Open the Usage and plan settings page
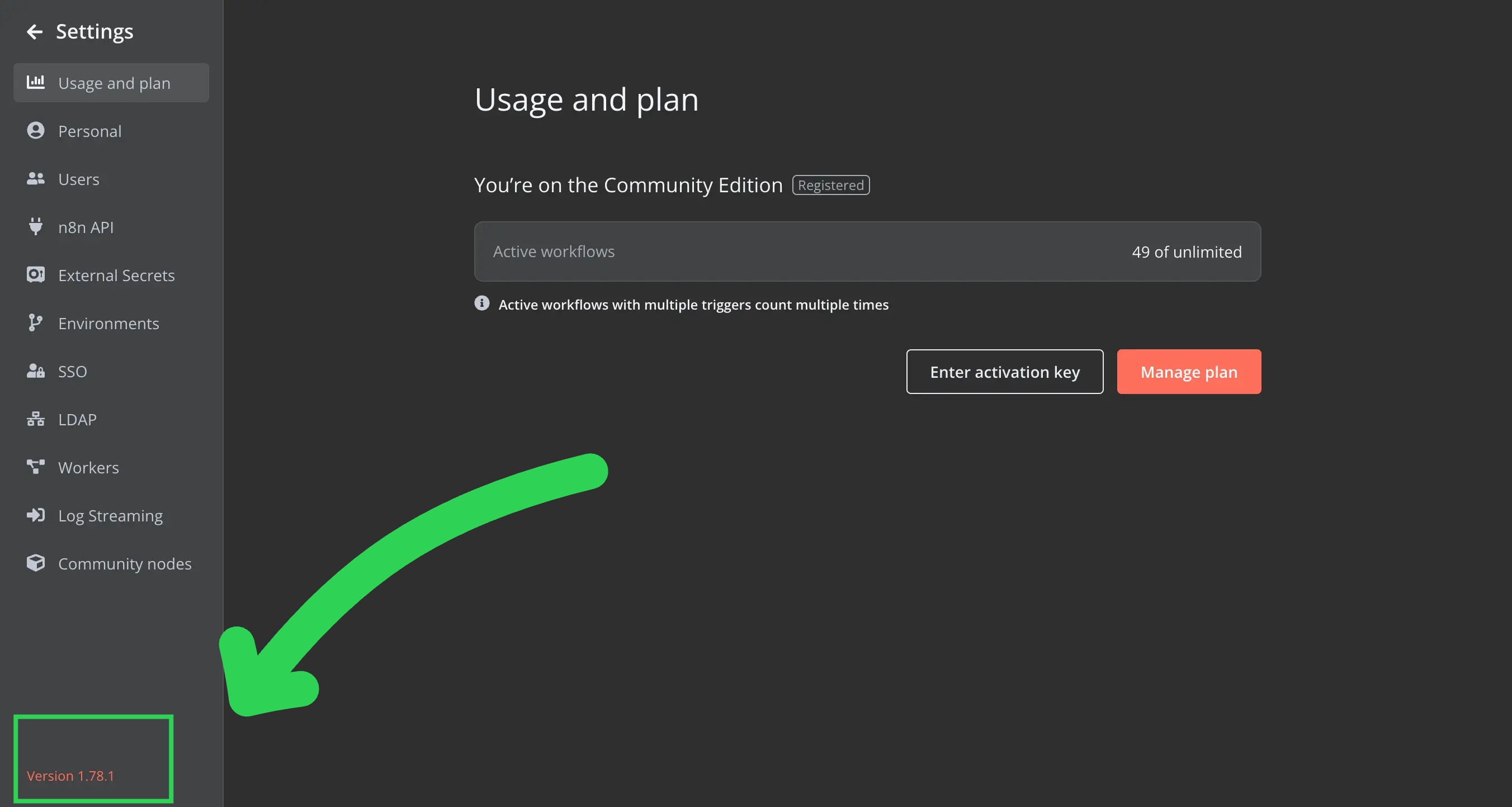Screen dimensions: 1512x807 click(x=111, y=83)
